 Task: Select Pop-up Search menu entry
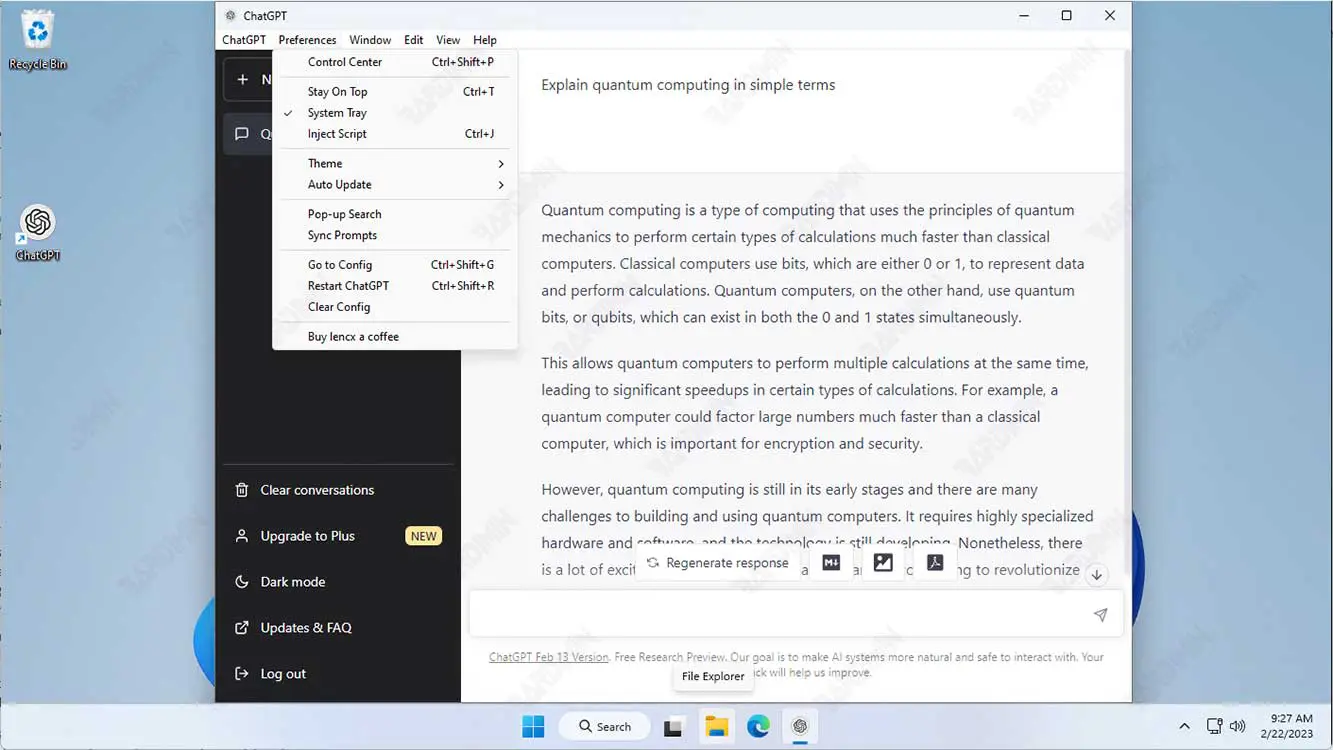[395, 214]
